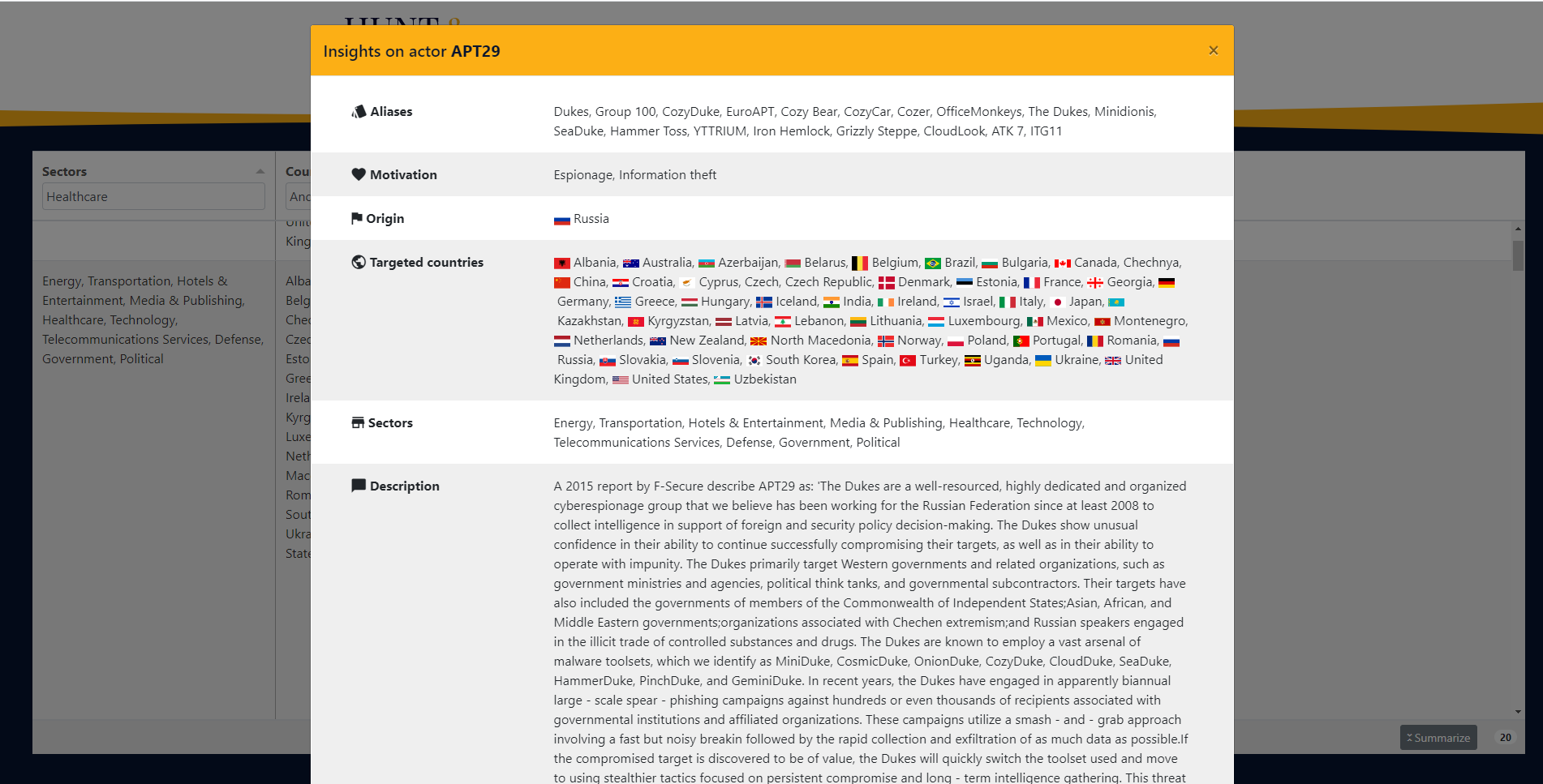Click the Uganda flag icon

tap(973, 361)
